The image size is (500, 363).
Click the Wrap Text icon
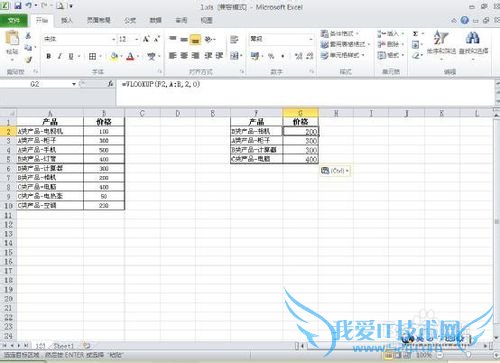coord(234,39)
